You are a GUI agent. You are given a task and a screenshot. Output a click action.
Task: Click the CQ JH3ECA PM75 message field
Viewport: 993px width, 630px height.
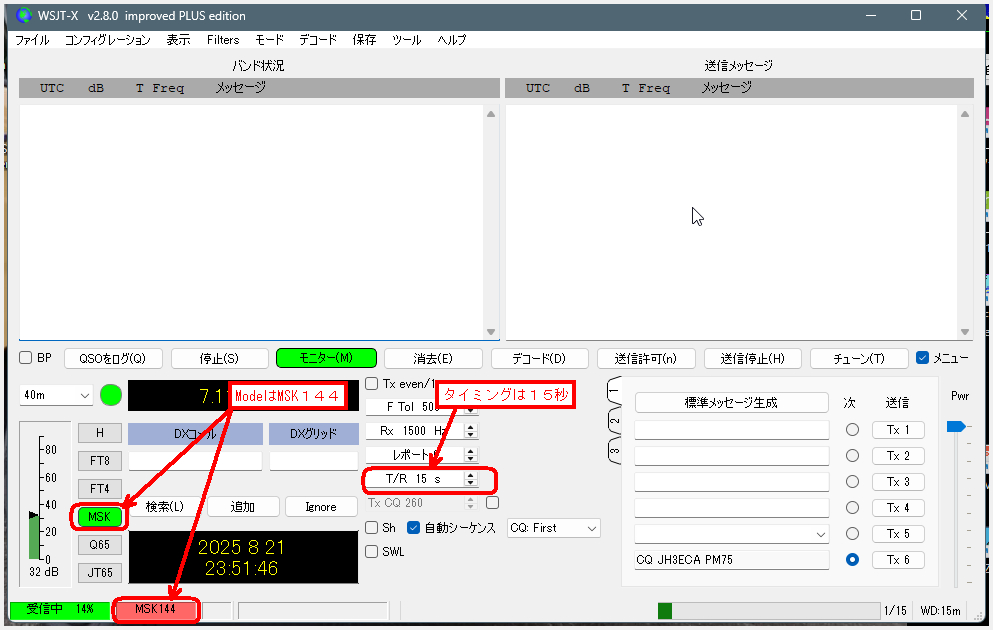[731, 560]
